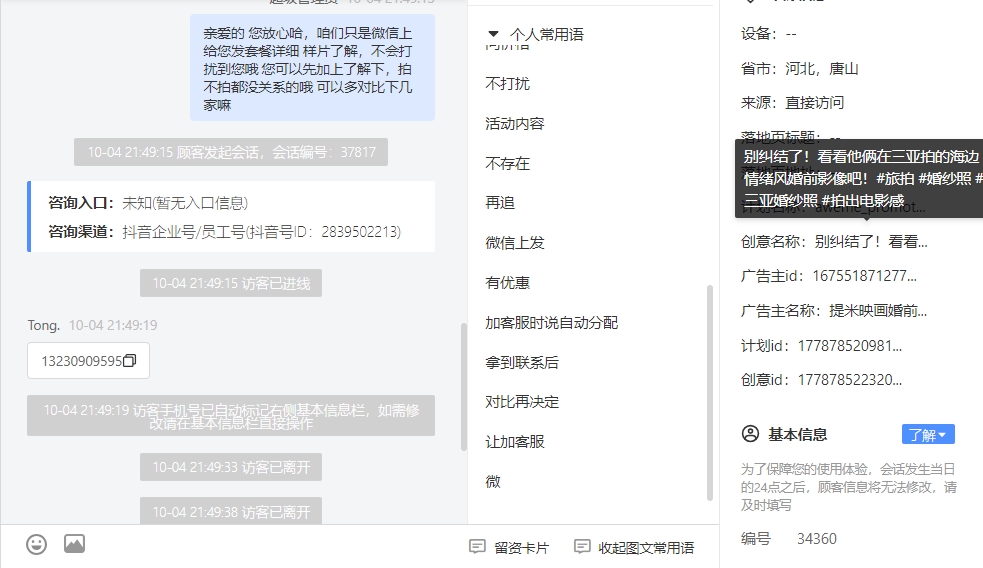Click 收起图文常用语 button label

click(x=646, y=548)
